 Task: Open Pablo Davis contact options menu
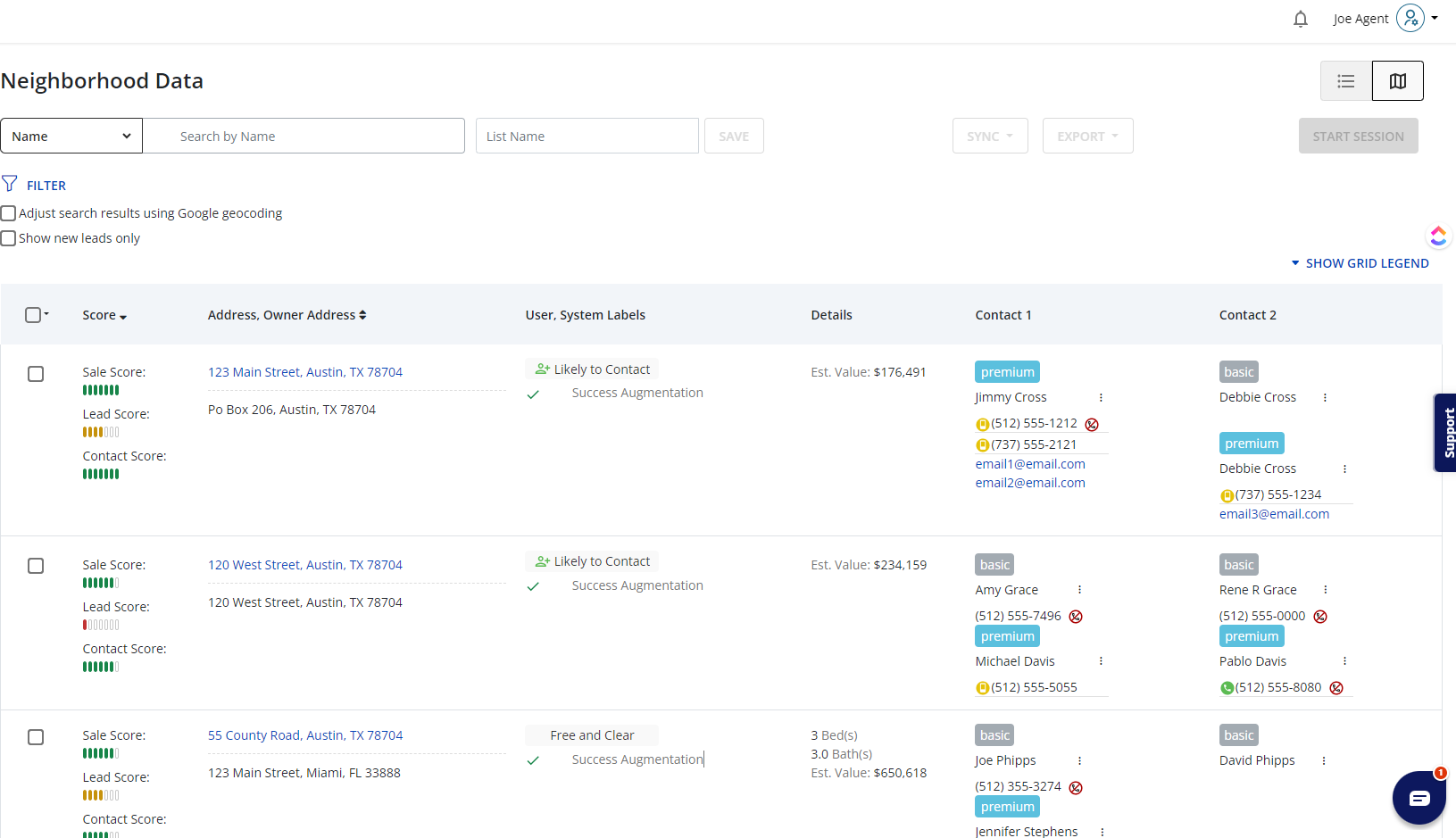pos(1344,661)
